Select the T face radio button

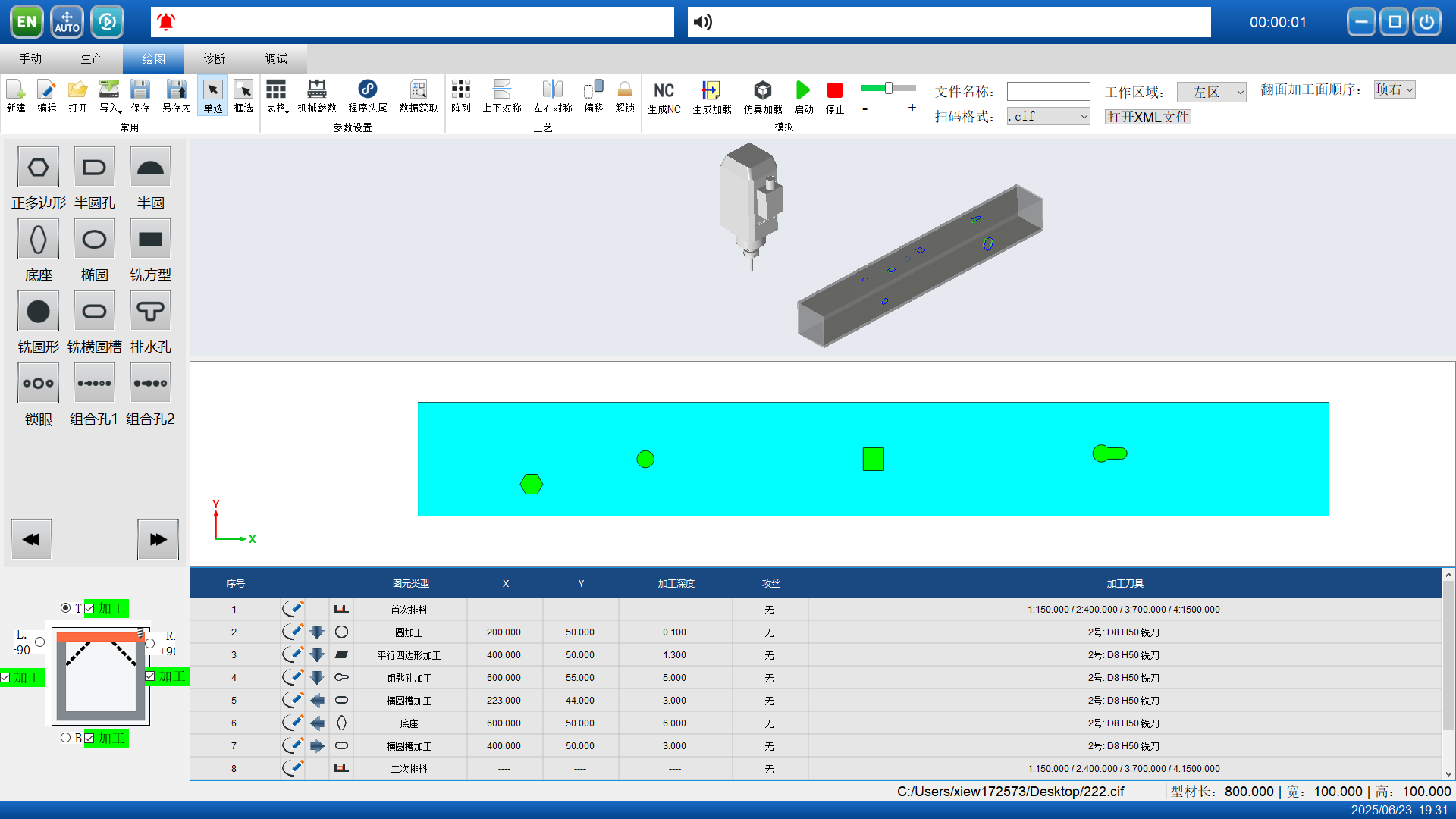coord(66,608)
